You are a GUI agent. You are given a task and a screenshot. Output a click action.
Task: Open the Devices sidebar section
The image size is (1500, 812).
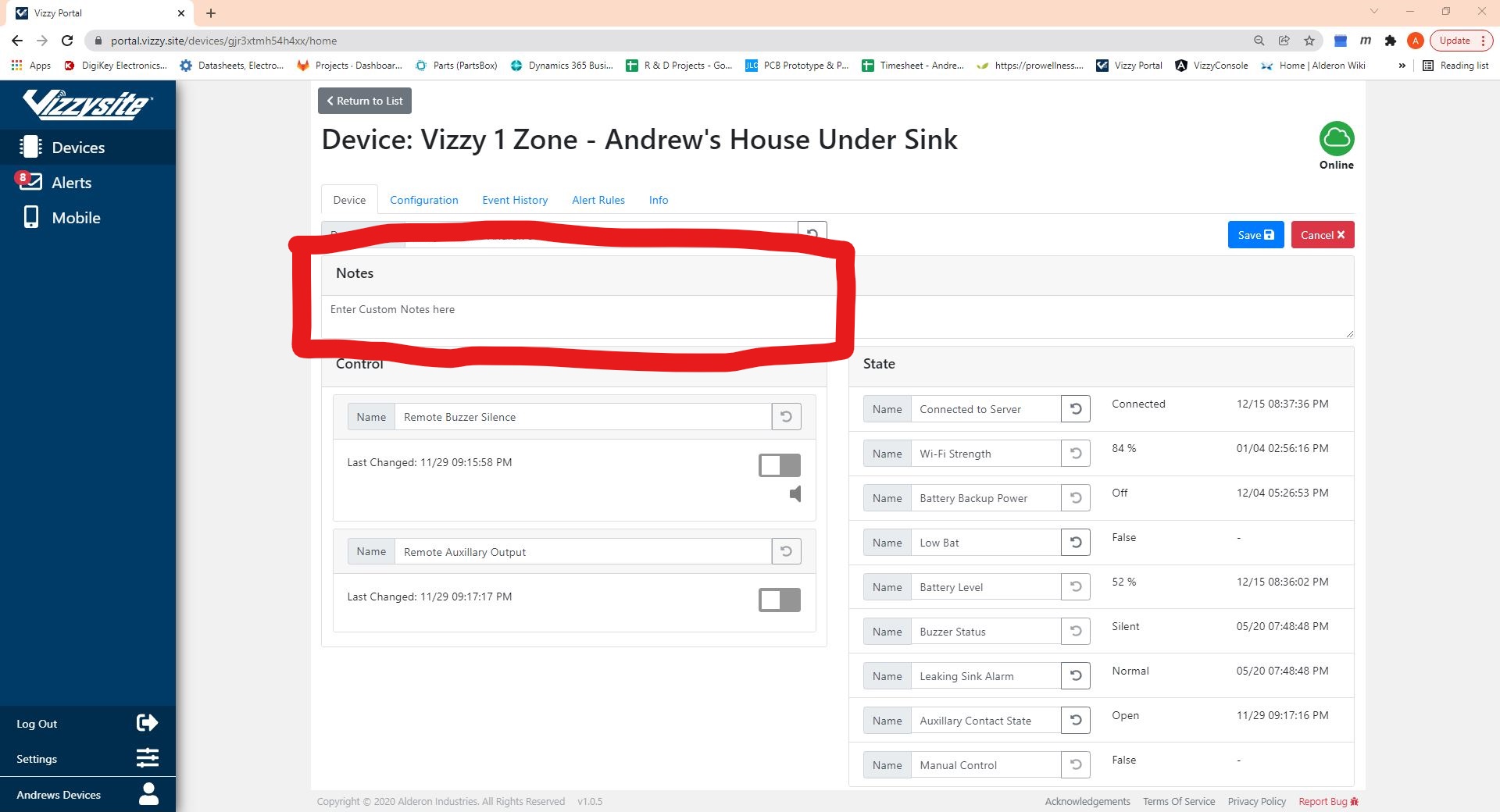point(87,148)
